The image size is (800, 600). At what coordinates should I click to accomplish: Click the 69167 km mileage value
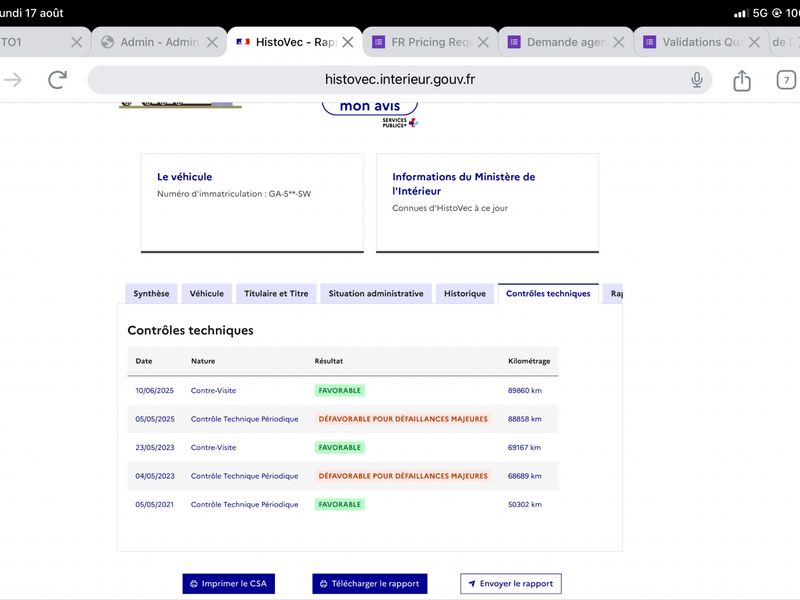pos(524,447)
